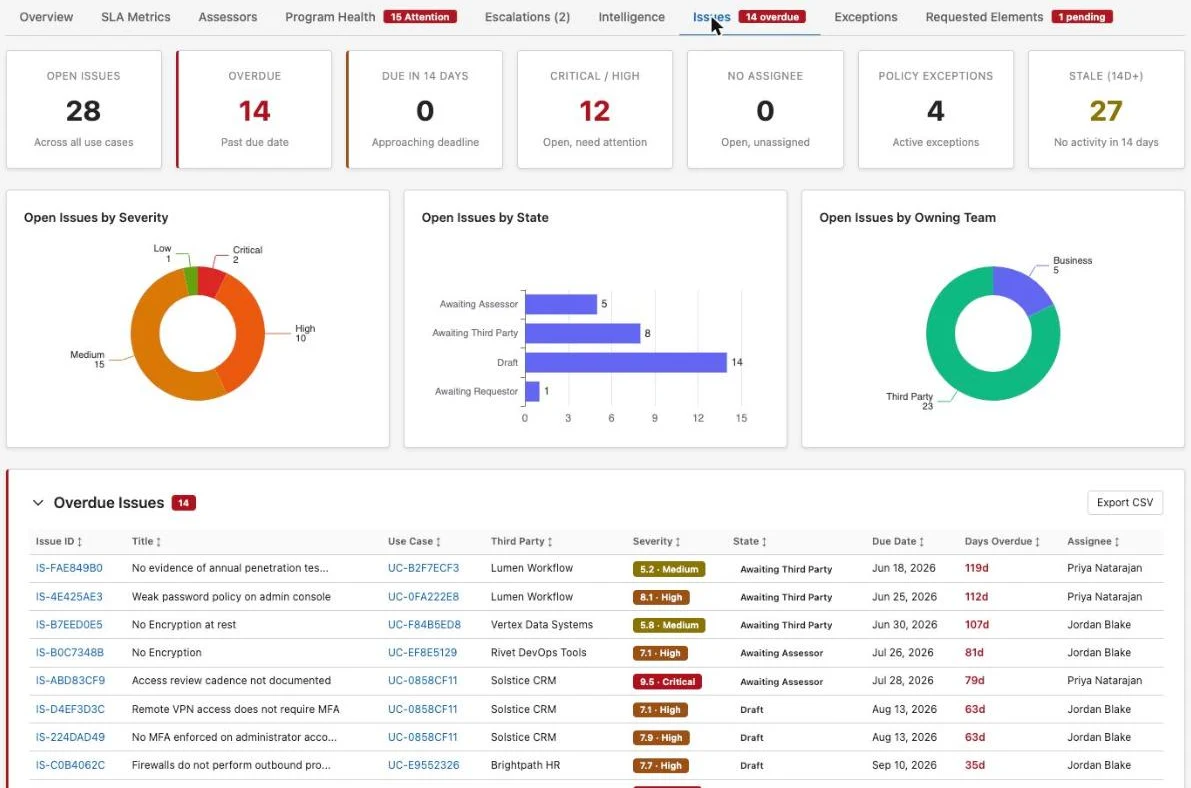Open issue IS-D4EF3D3C

[x=71, y=709]
